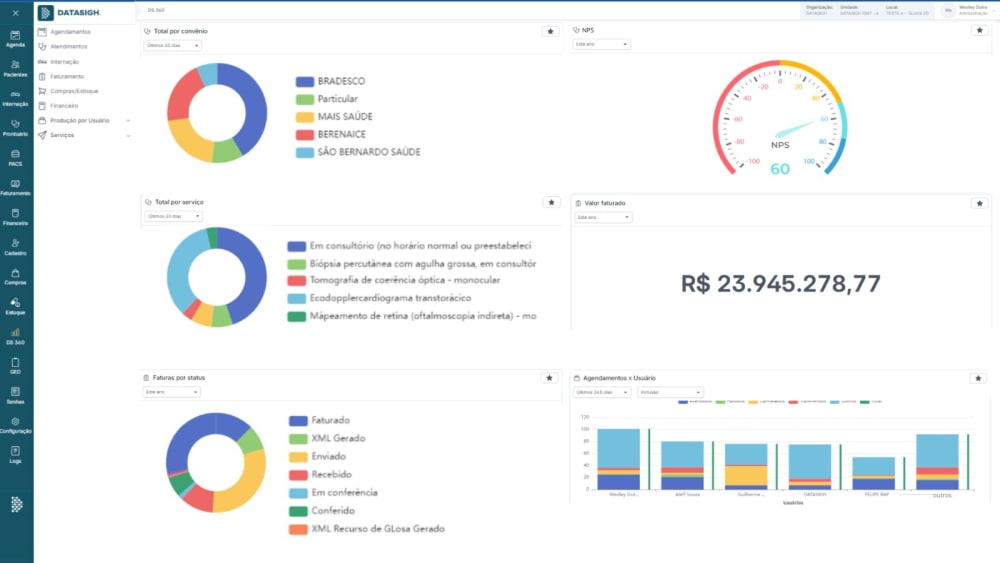Open the PACS module

(x=15, y=158)
